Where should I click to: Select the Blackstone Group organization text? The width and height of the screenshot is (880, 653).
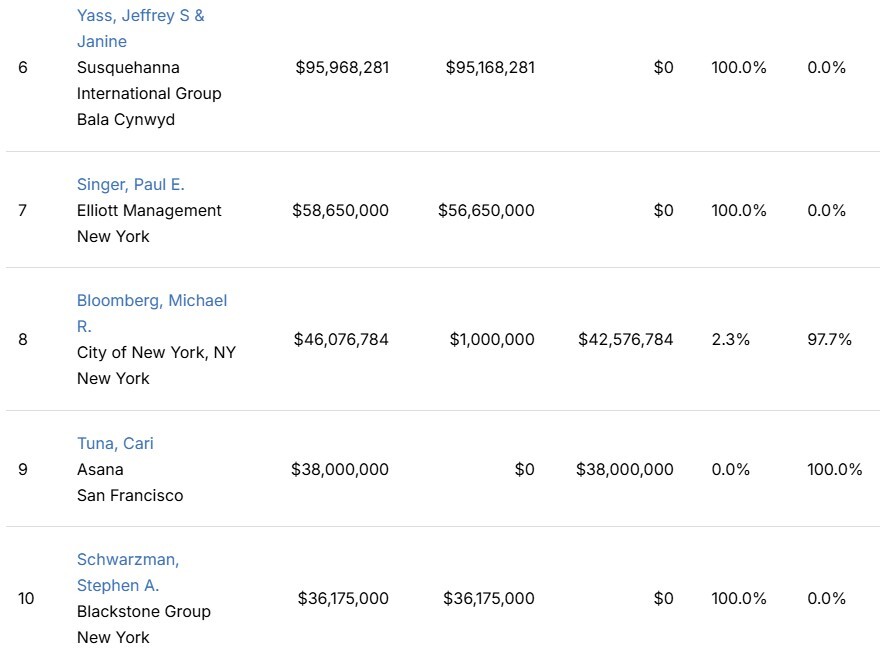[x=144, y=611]
